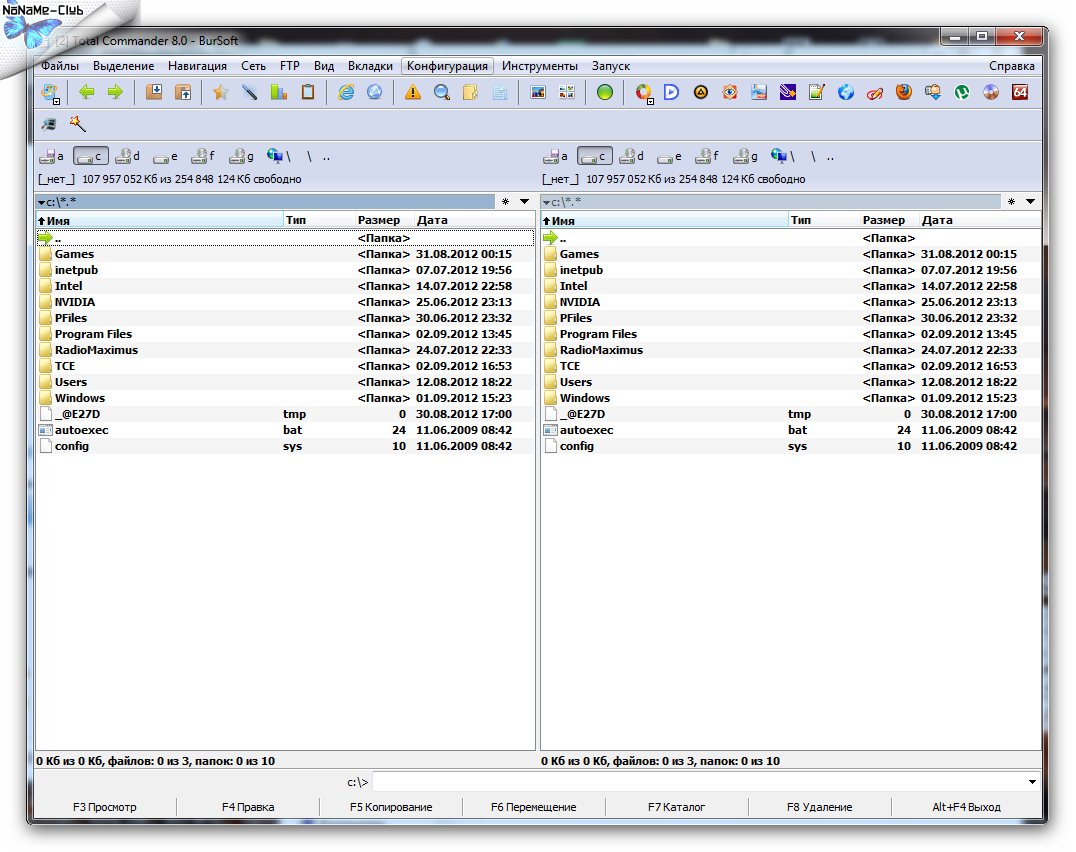The image size is (1076, 852).
Task: Open left panel directory history dropdown arrow
Action: (525, 202)
